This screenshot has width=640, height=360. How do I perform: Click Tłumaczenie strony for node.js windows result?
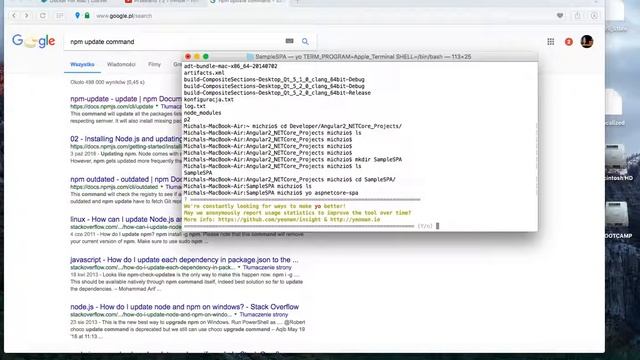[x=264, y=315]
